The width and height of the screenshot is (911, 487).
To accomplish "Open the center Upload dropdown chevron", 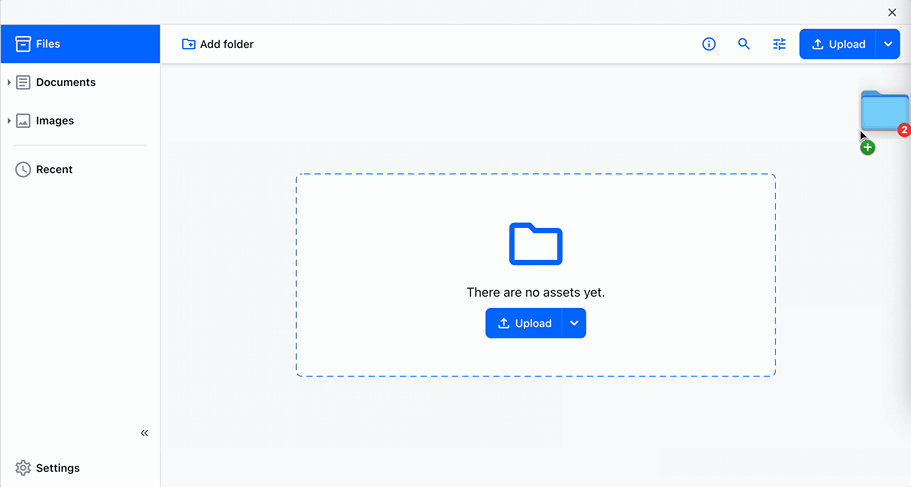I will [573, 323].
